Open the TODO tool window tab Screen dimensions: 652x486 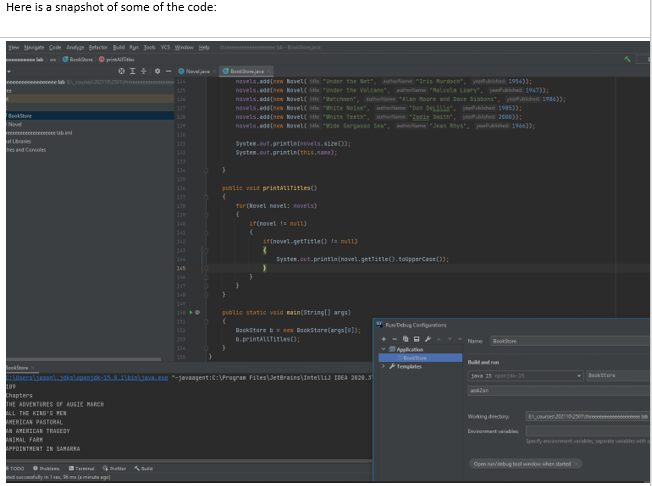point(15,469)
